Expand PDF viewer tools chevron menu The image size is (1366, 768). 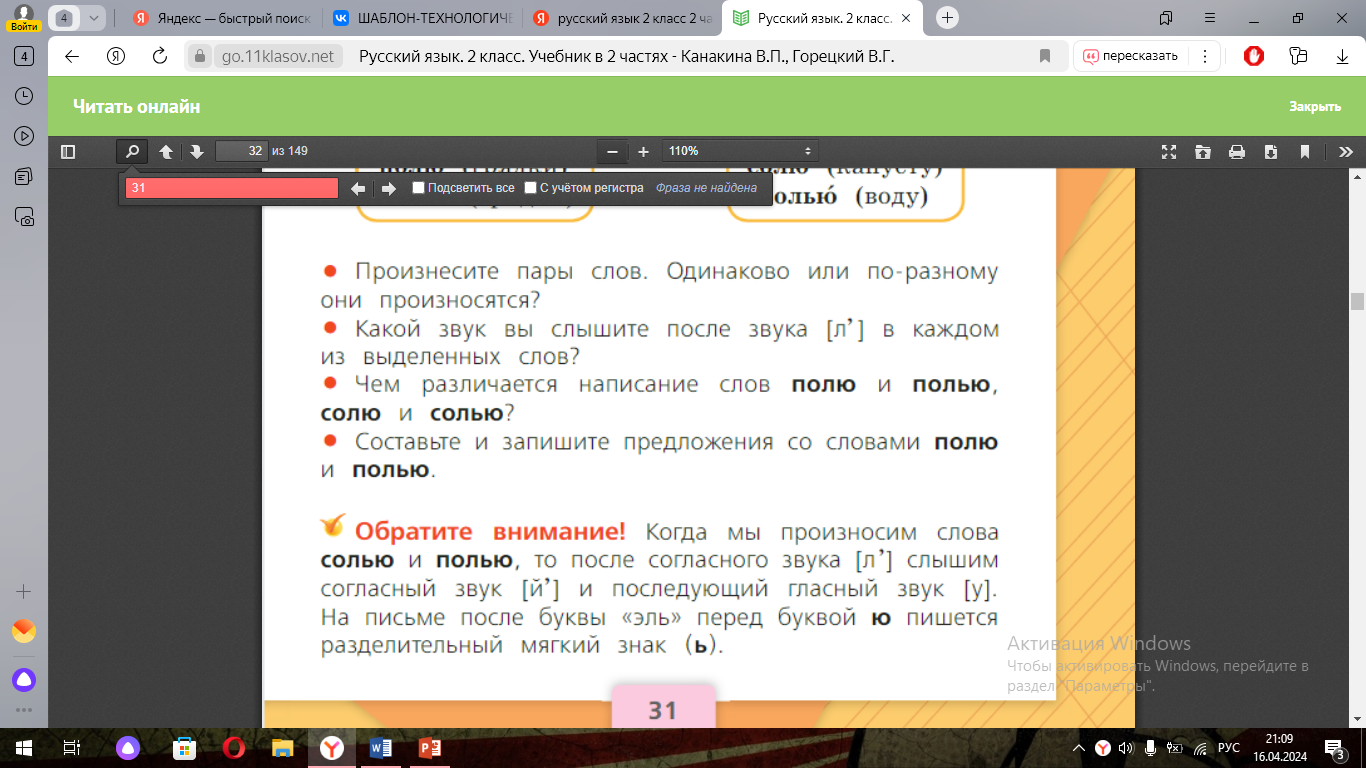coord(1345,152)
